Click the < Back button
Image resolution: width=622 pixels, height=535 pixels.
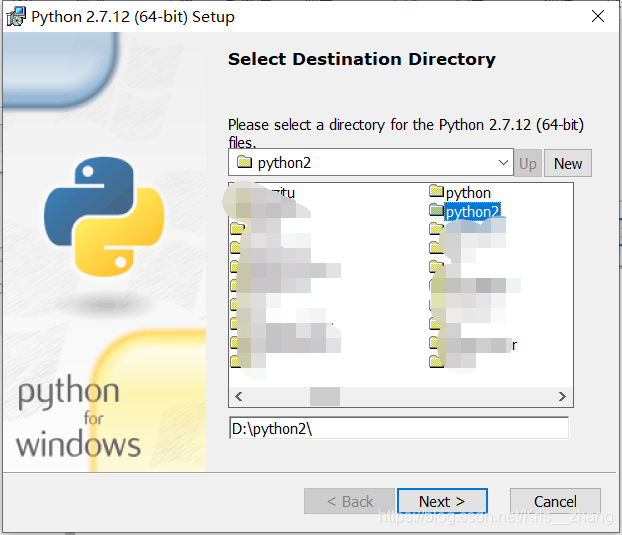click(x=349, y=501)
